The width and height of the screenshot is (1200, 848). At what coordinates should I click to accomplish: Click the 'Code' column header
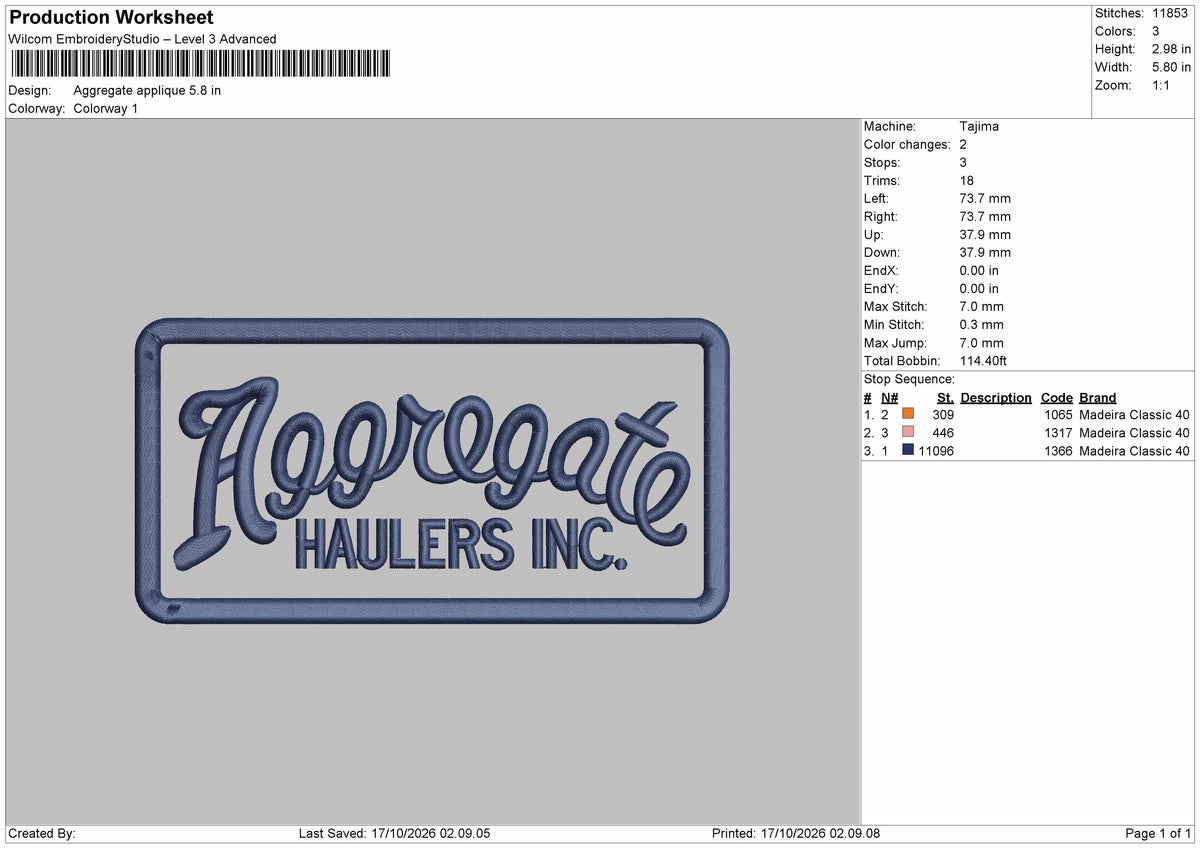point(1056,397)
